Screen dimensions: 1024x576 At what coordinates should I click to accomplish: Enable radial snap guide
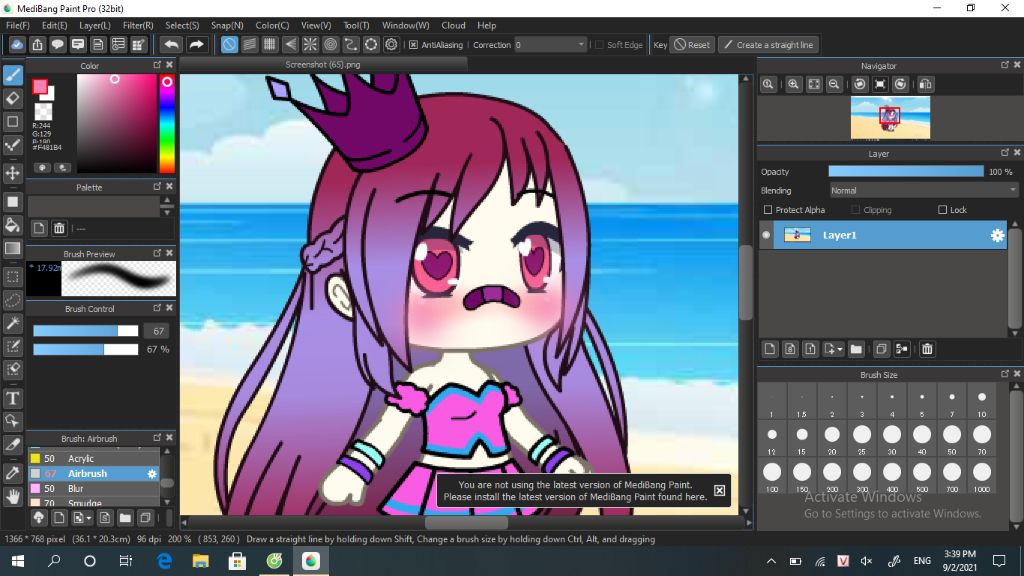[x=310, y=44]
